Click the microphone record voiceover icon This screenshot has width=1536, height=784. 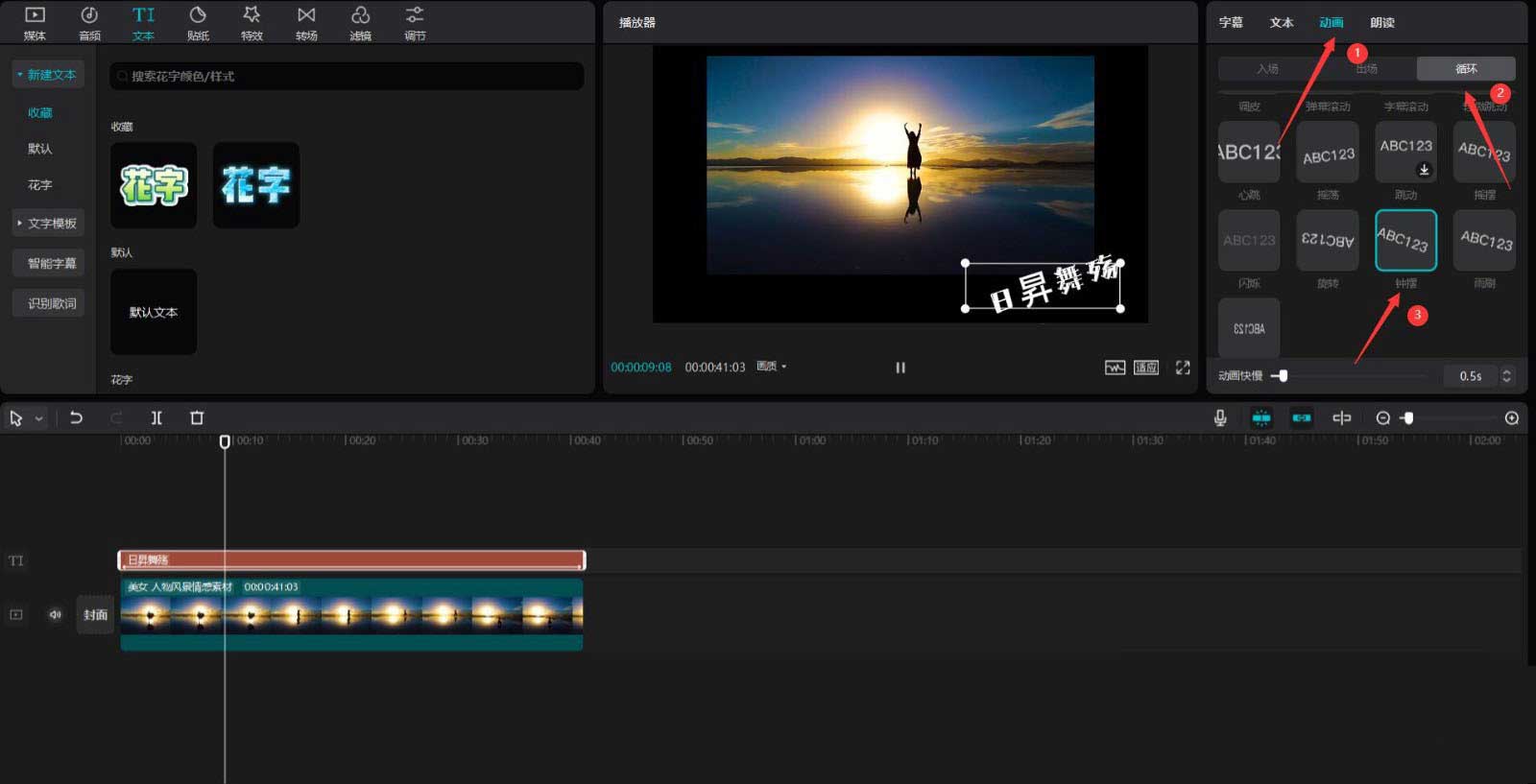(x=1219, y=417)
